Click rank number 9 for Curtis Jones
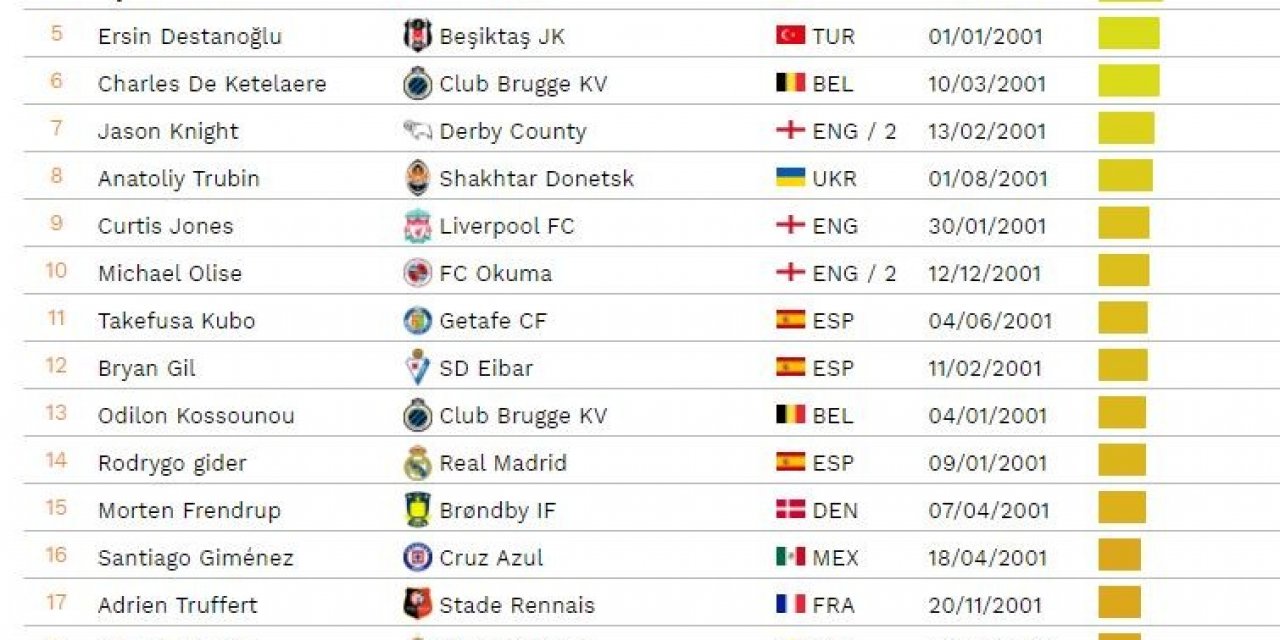The height and width of the screenshot is (640, 1280). point(56,224)
